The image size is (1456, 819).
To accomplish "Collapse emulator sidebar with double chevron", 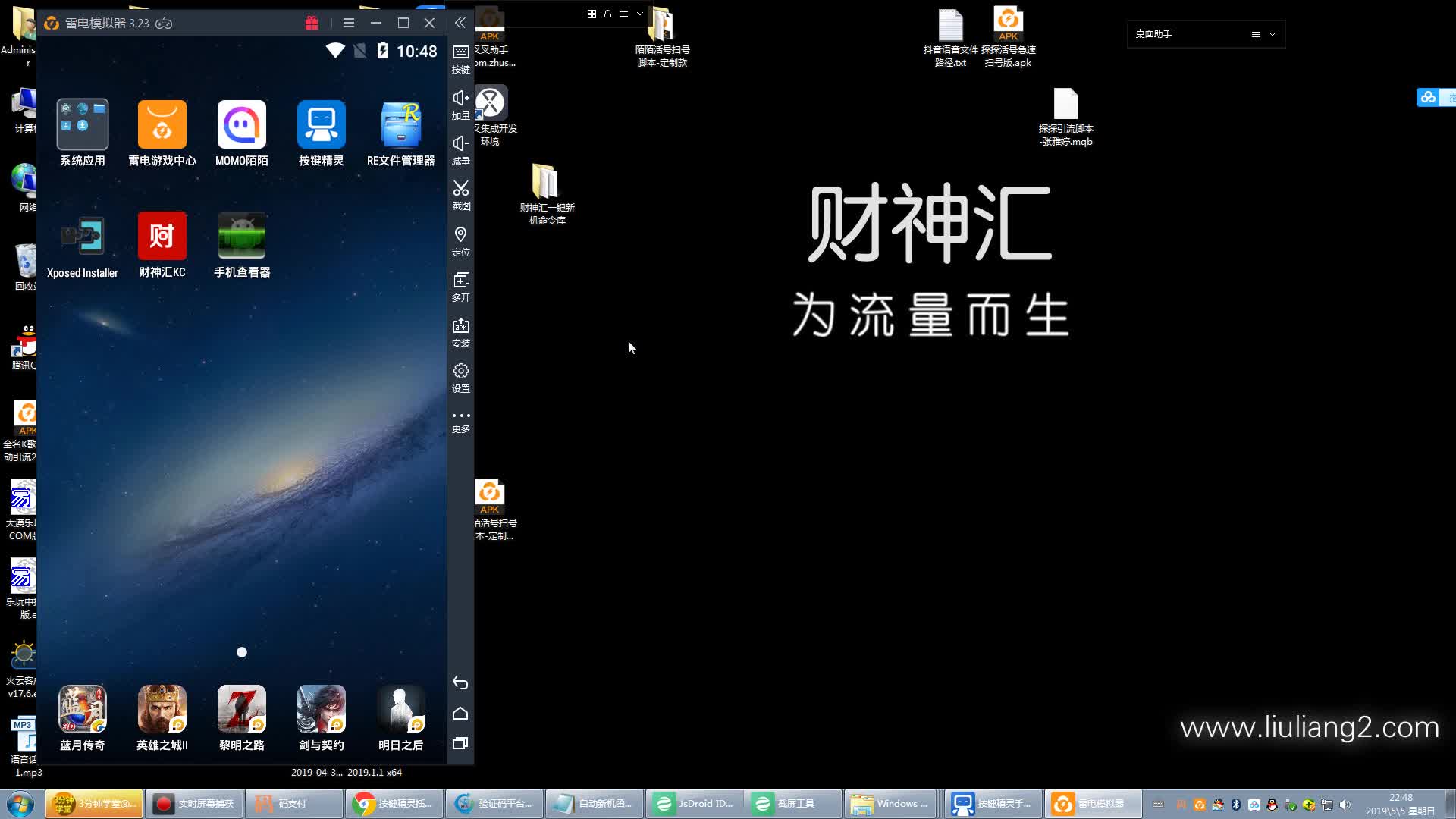I will tap(460, 23).
